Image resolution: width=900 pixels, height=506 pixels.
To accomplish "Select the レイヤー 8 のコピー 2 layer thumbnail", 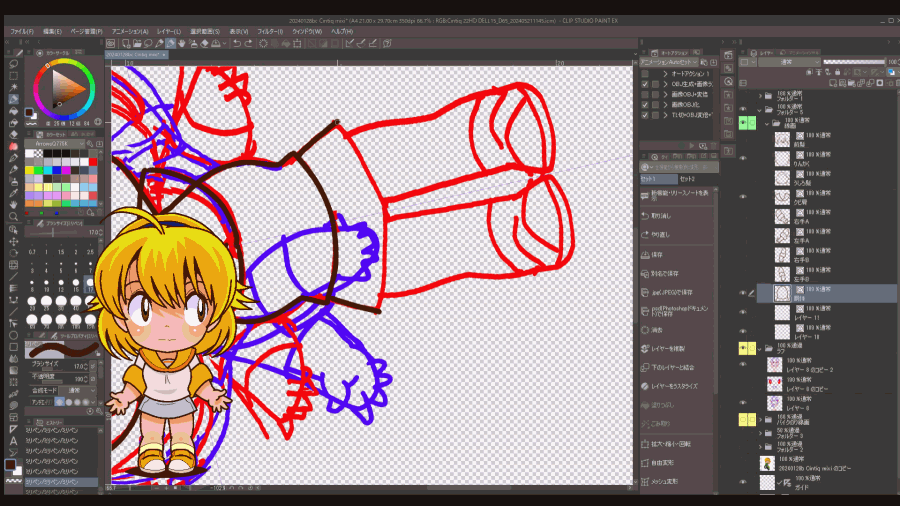I will (774, 365).
